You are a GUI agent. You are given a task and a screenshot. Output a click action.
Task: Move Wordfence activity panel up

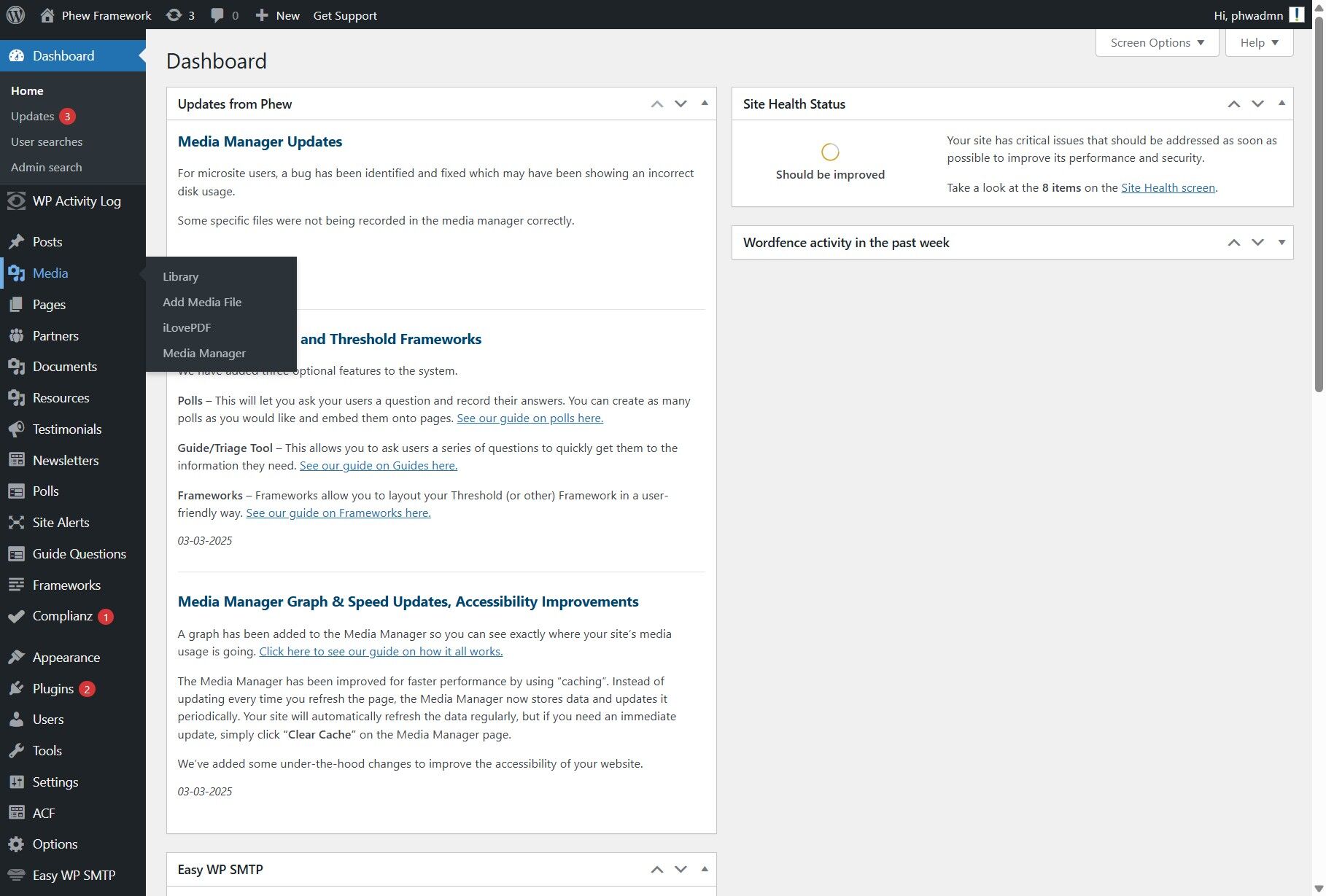coord(1234,242)
